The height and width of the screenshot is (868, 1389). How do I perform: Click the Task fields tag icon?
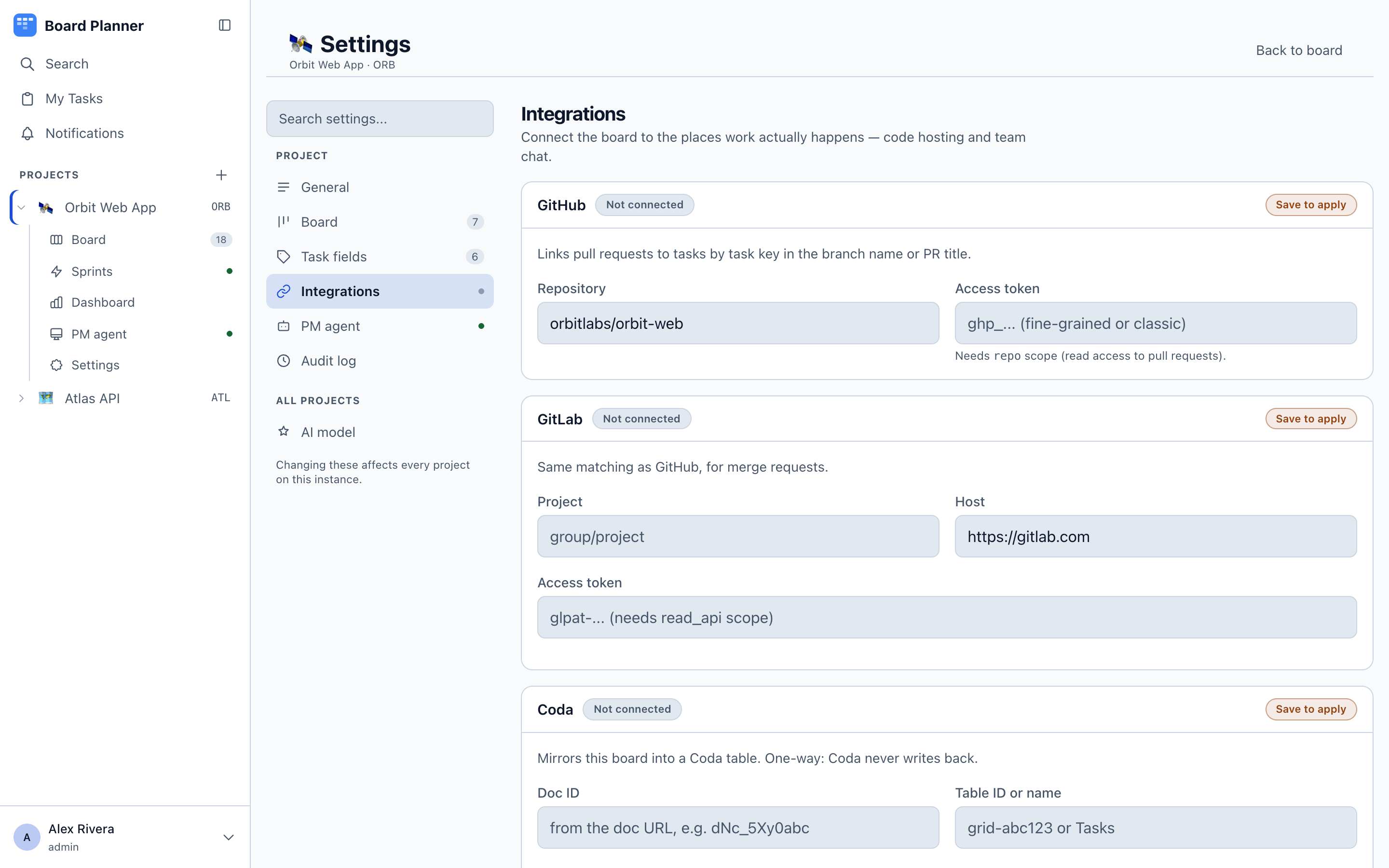click(x=284, y=257)
